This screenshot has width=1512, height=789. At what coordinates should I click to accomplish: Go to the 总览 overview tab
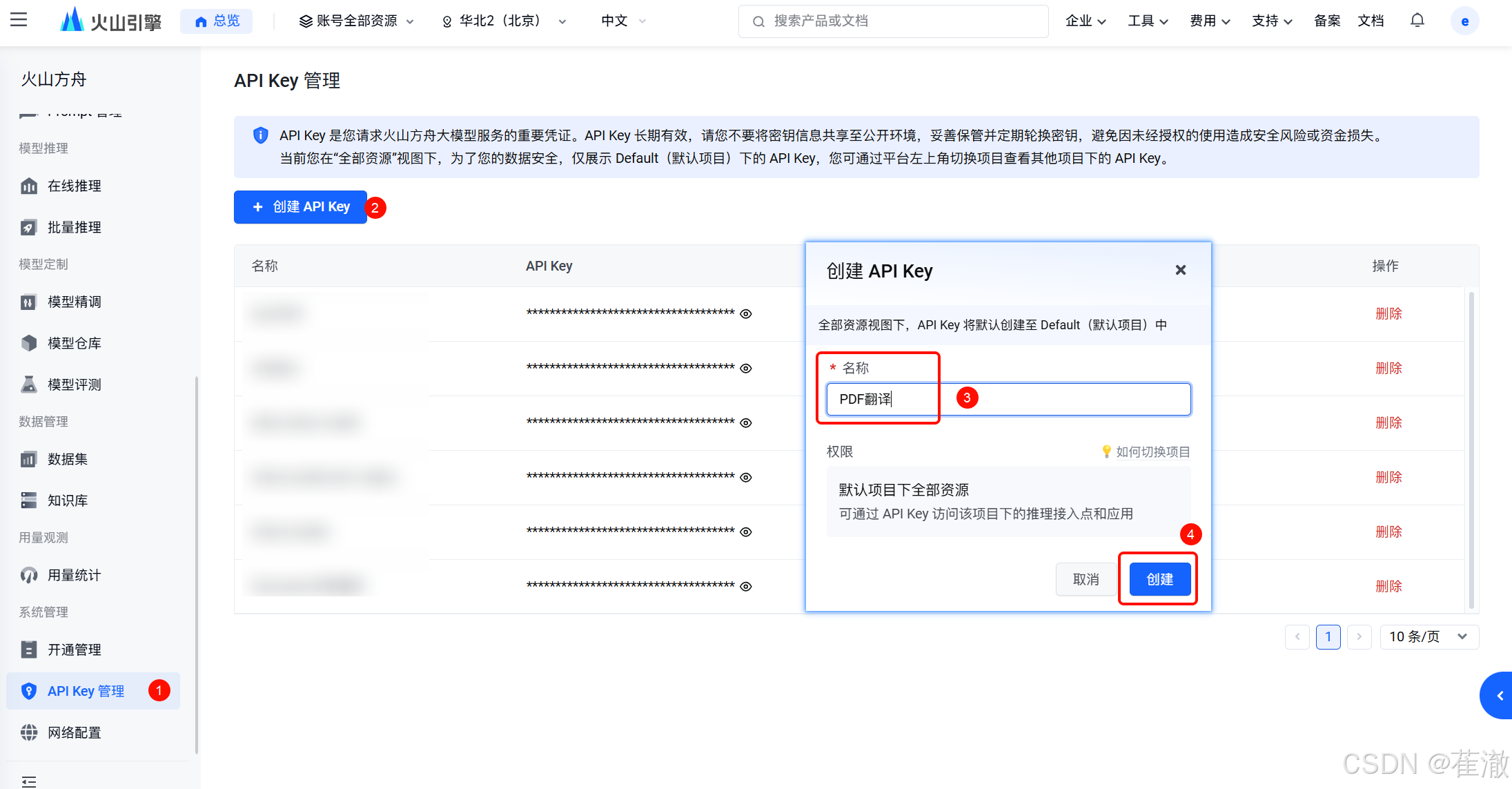point(217,21)
